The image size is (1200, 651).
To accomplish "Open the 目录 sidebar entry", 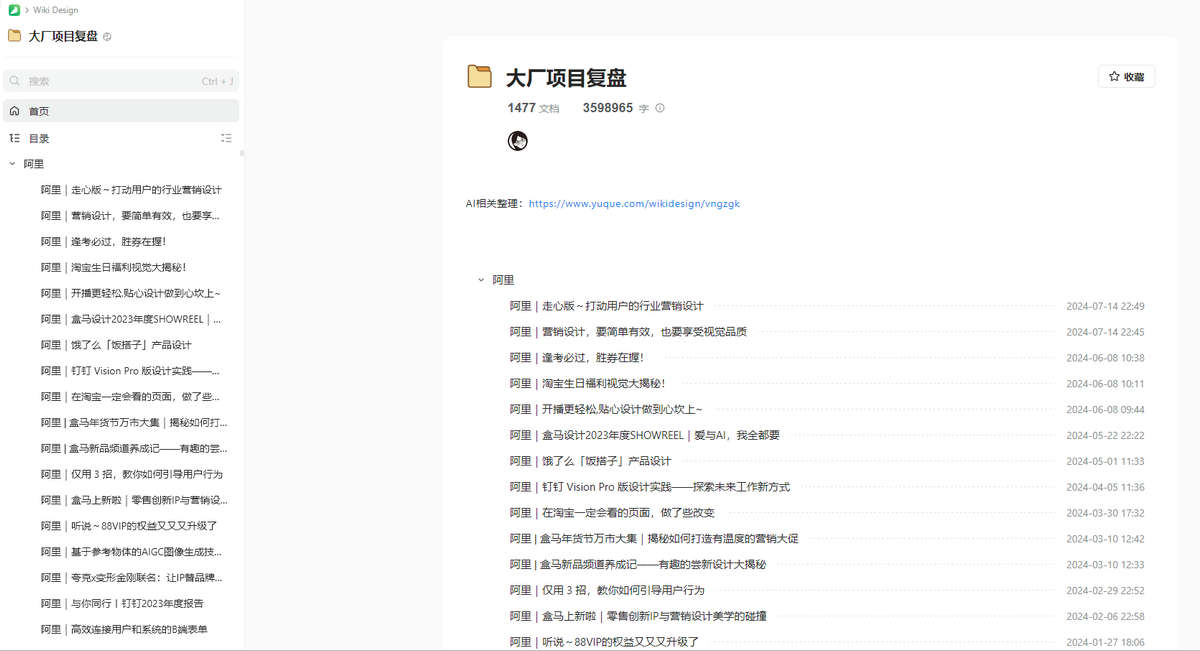I will point(39,138).
